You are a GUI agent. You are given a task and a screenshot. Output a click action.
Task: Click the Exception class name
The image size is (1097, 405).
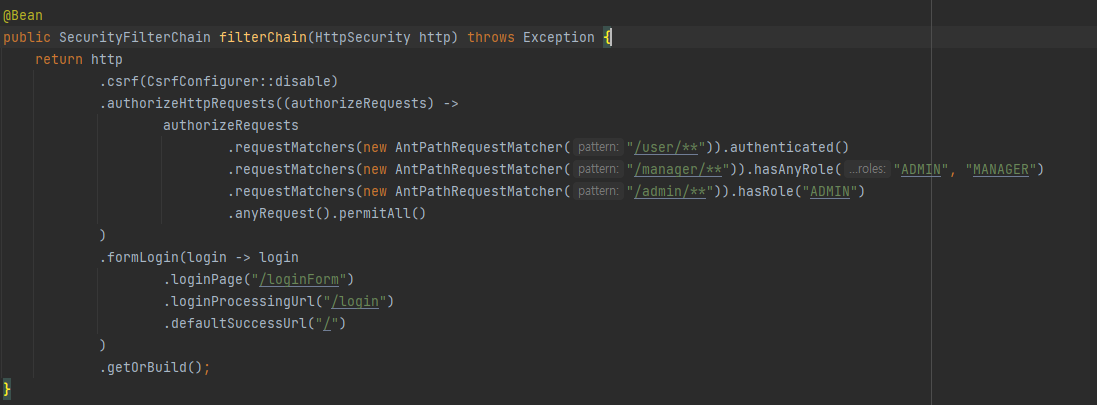click(558, 37)
